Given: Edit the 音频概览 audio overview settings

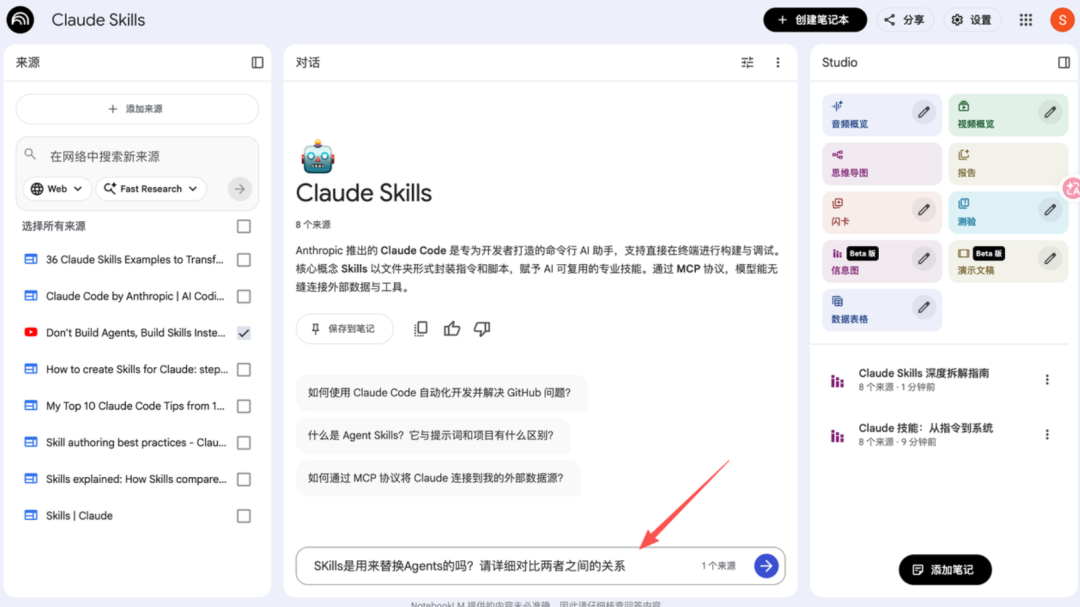Looking at the screenshot, I should (x=924, y=112).
